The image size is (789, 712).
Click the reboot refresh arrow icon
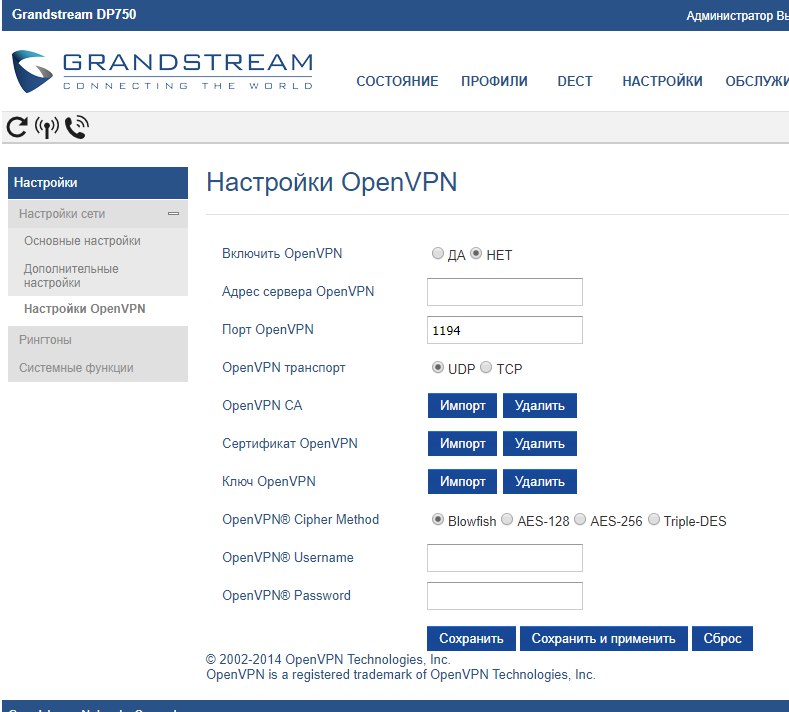coord(17,127)
